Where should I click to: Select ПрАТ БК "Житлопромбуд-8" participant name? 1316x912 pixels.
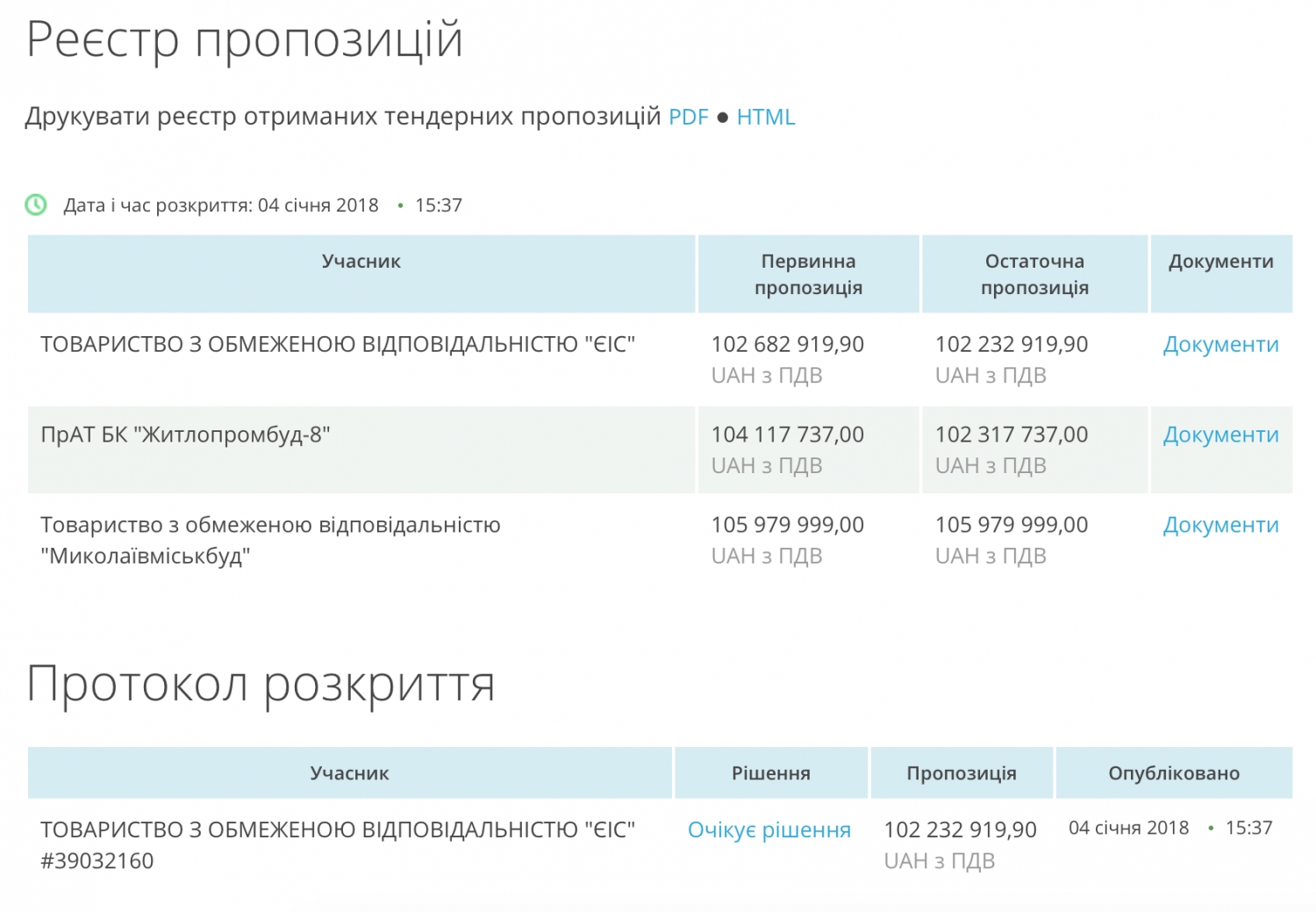pyautogui.click(x=185, y=435)
